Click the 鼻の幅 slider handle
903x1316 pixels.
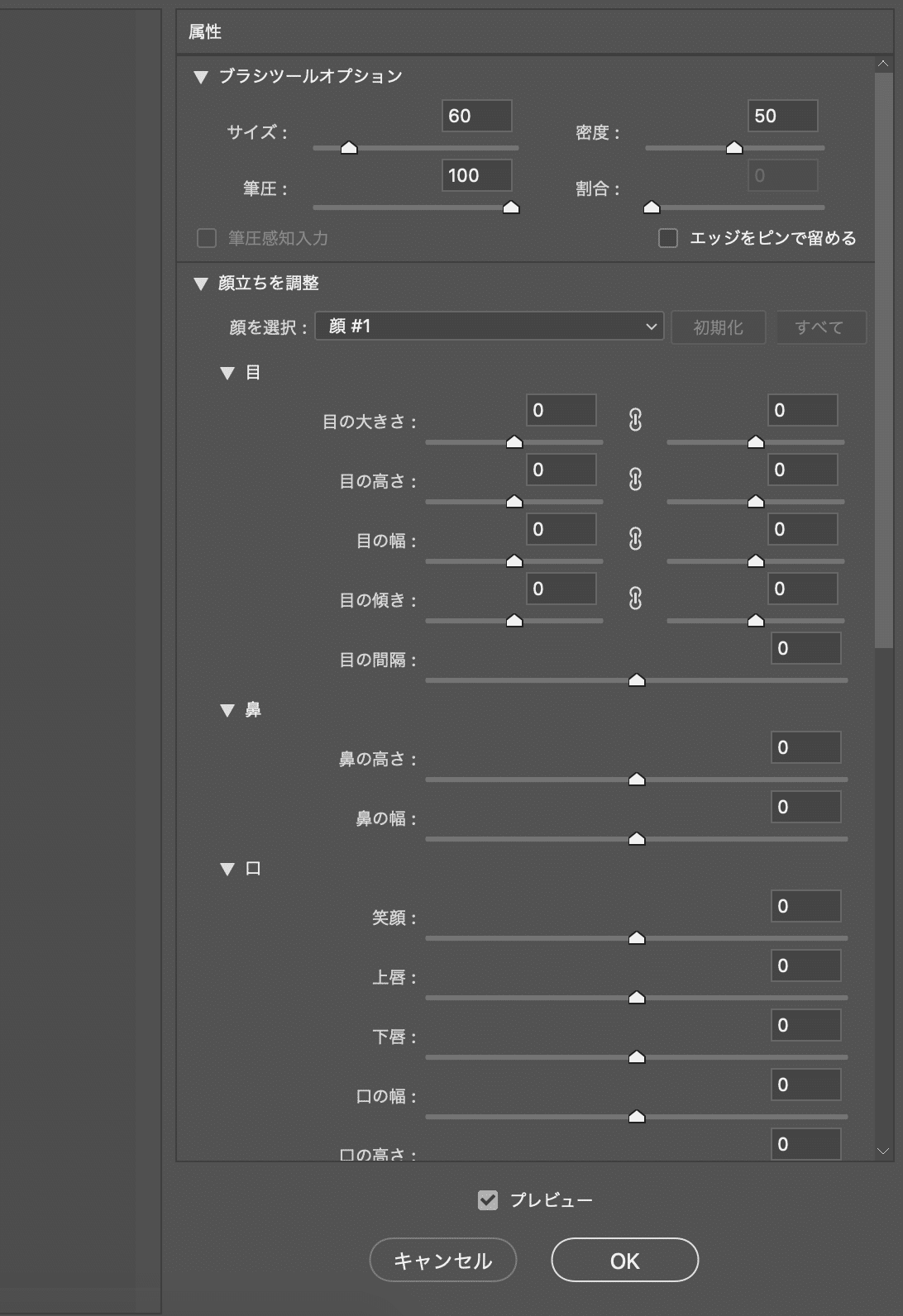tap(637, 838)
